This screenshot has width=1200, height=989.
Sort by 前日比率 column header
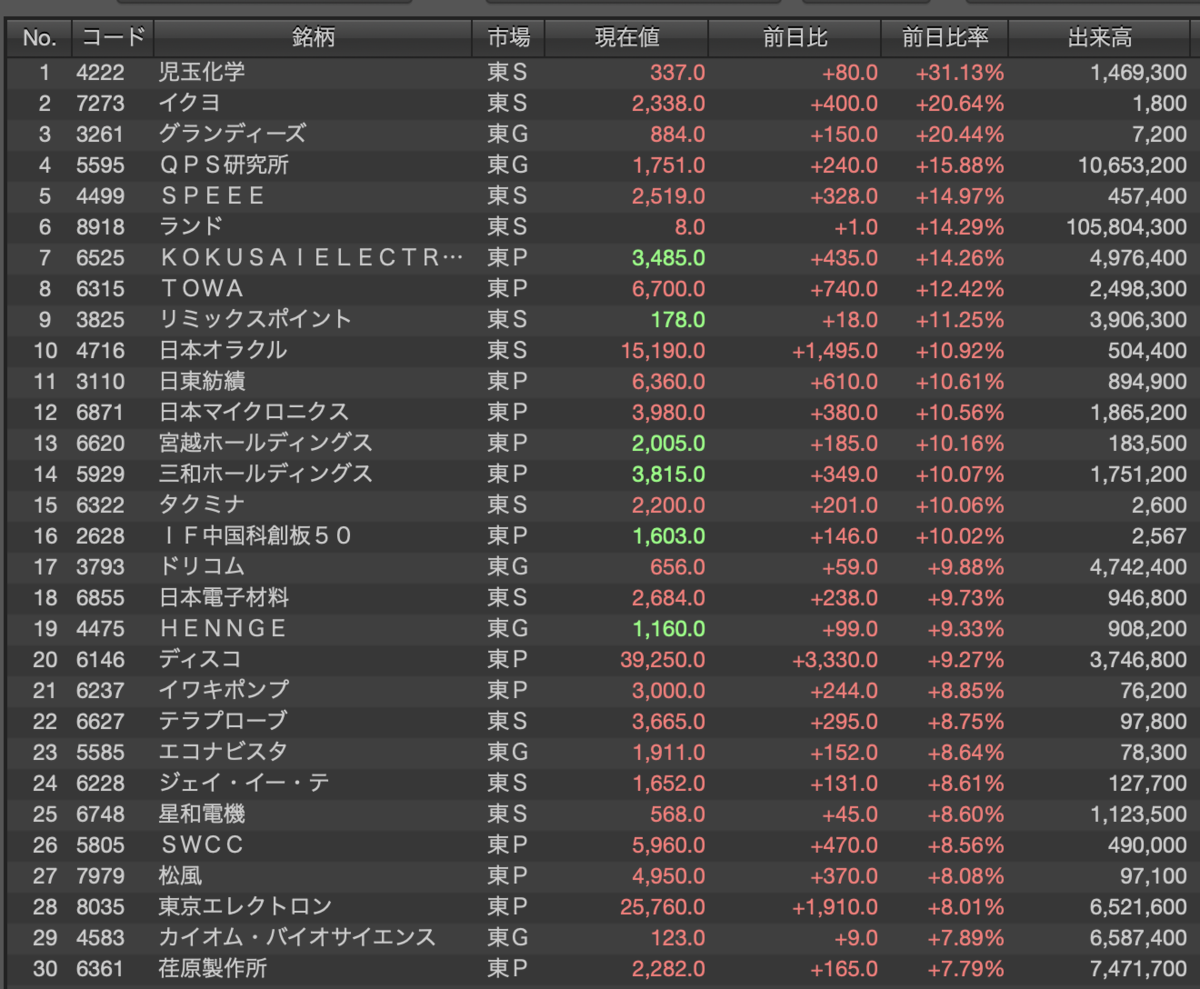click(x=945, y=38)
